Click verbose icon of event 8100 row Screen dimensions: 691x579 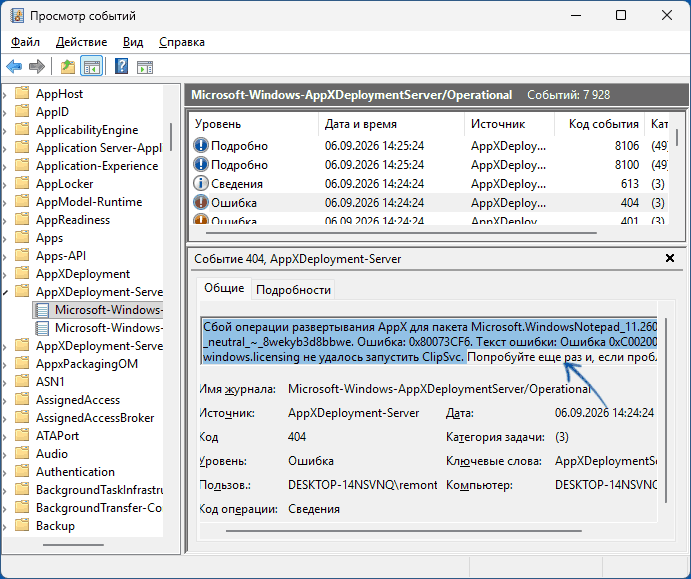tap(201, 164)
